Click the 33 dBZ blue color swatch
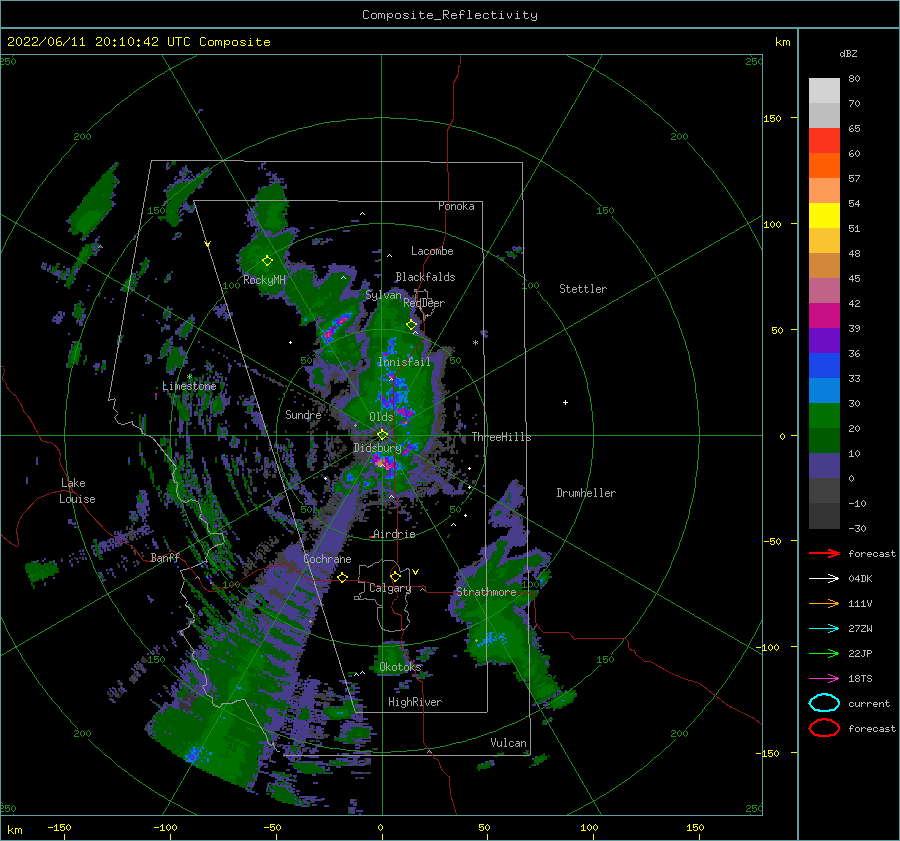900x841 pixels. 824,366
